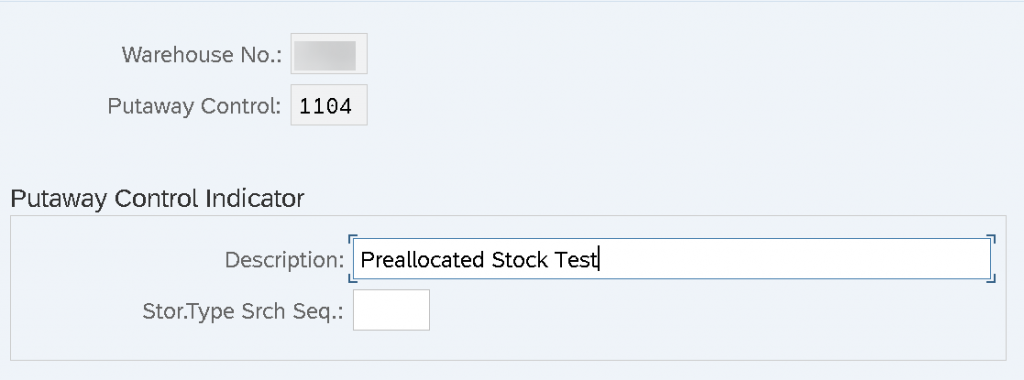Place cursor on the word Test
Screen dimensions: 1024x380
coord(576,260)
